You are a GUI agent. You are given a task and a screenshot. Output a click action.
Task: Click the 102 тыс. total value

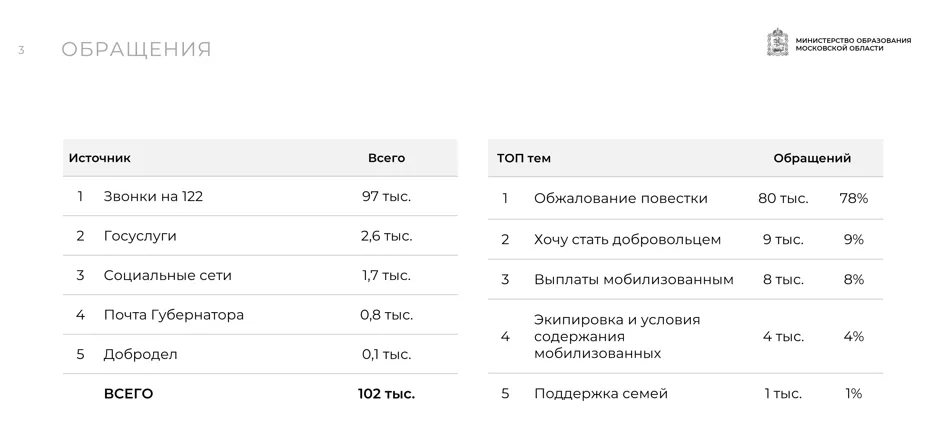click(x=386, y=394)
